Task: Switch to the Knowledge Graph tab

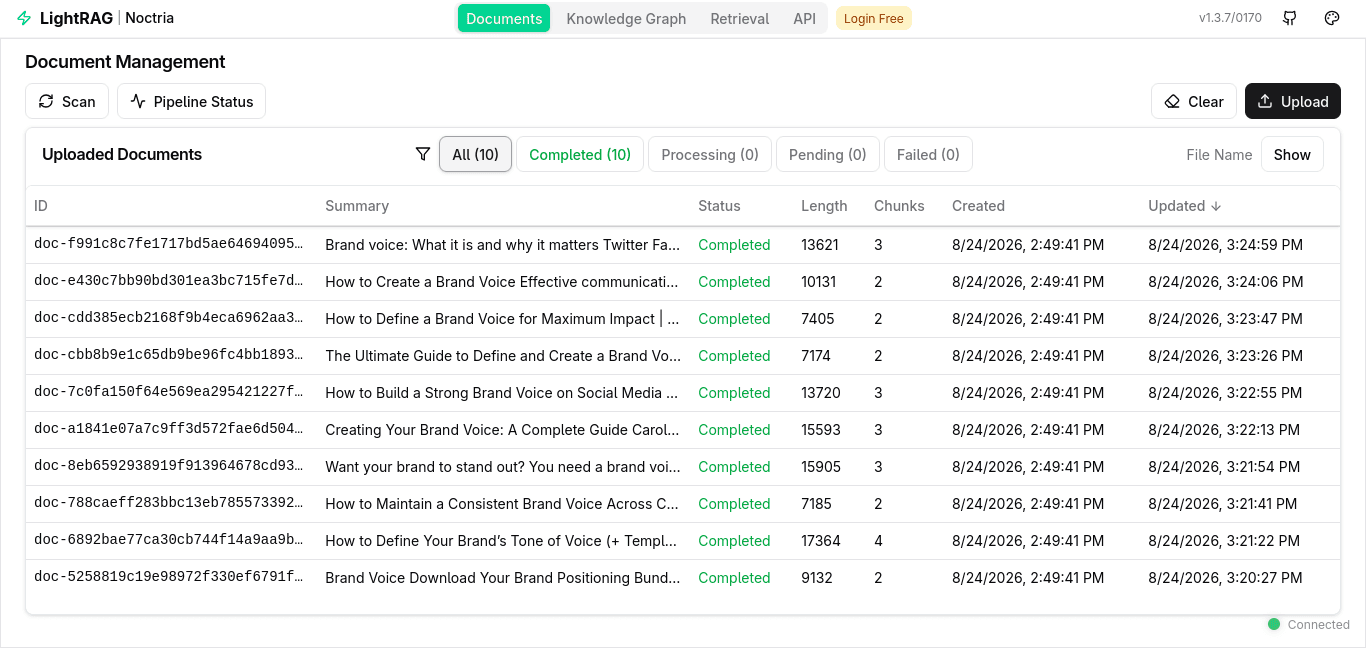Action: tap(626, 18)
